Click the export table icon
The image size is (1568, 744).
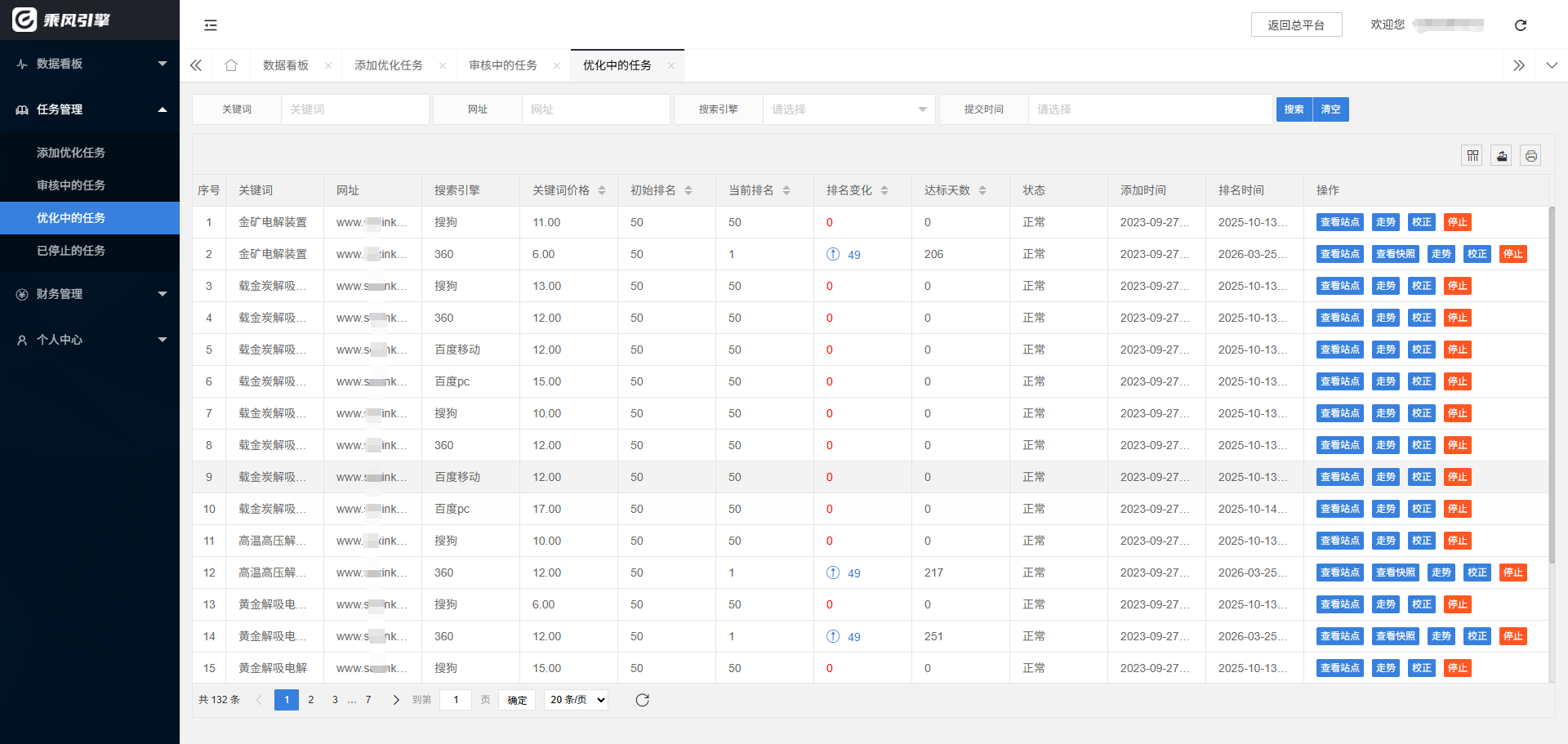tap(1502, 156)
